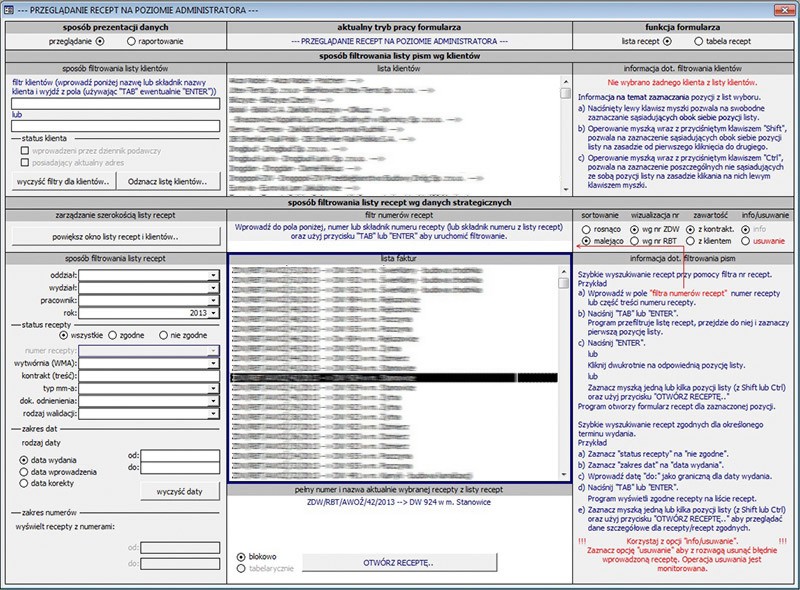Select 'blokowo' display mode
Screen dimensions: 800x590
241,557
